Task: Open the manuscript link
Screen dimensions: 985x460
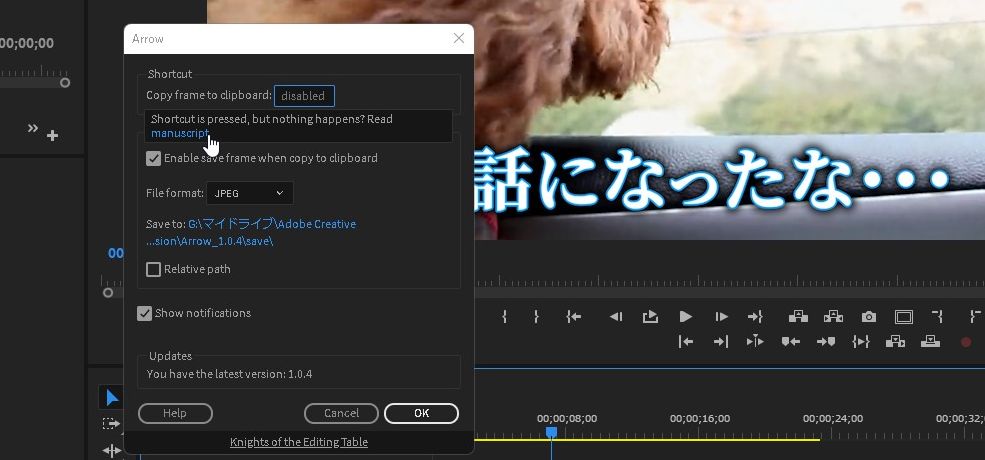Action: (180, 133)
